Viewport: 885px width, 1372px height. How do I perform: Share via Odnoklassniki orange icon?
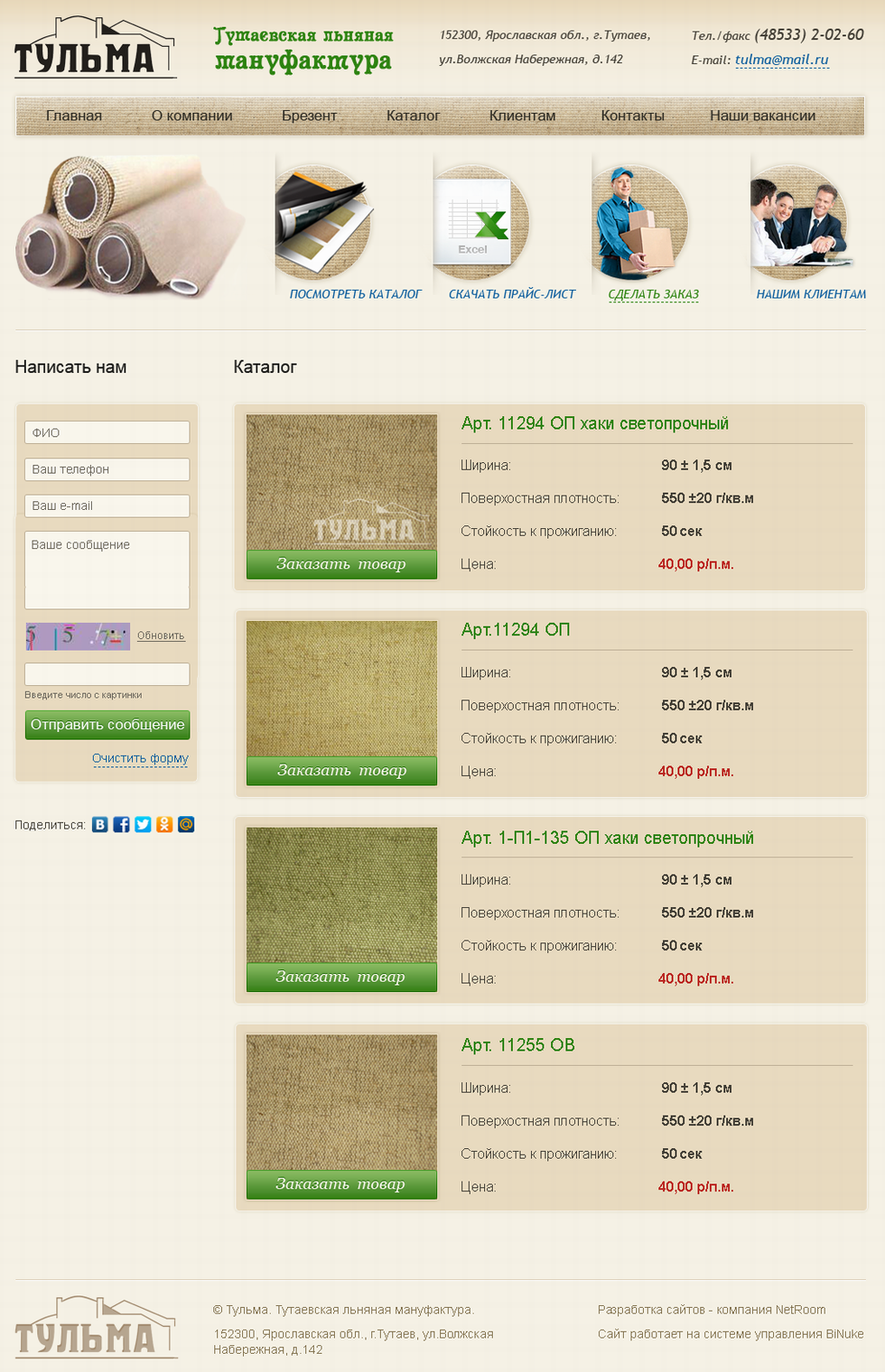(164, 824)
